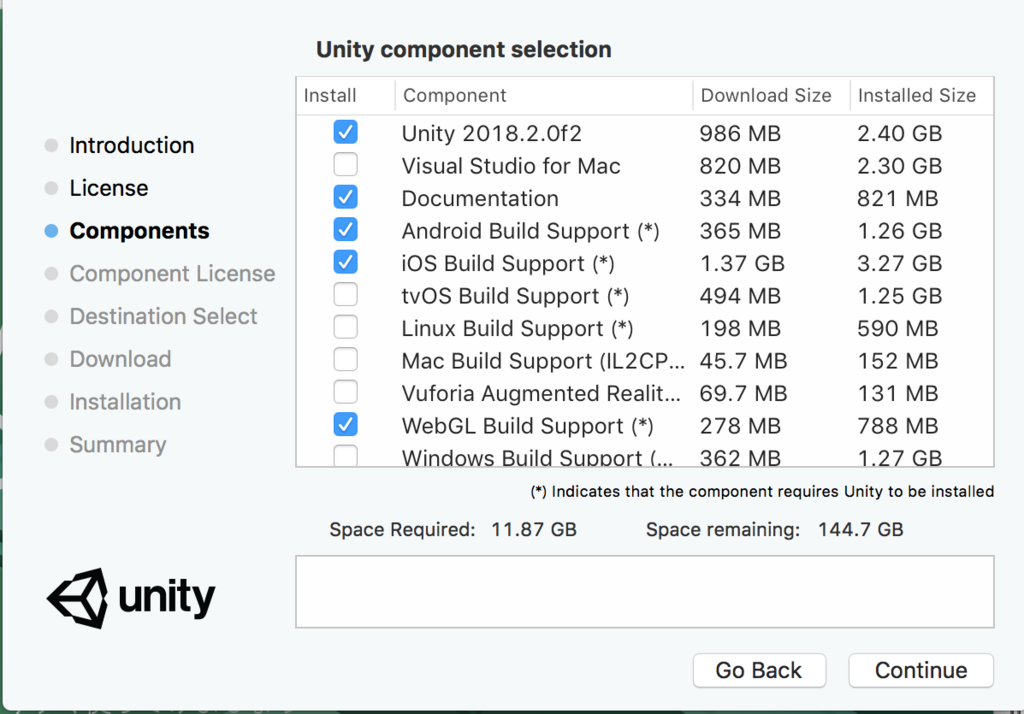Click the Continue button

click(x=921, y=670)
